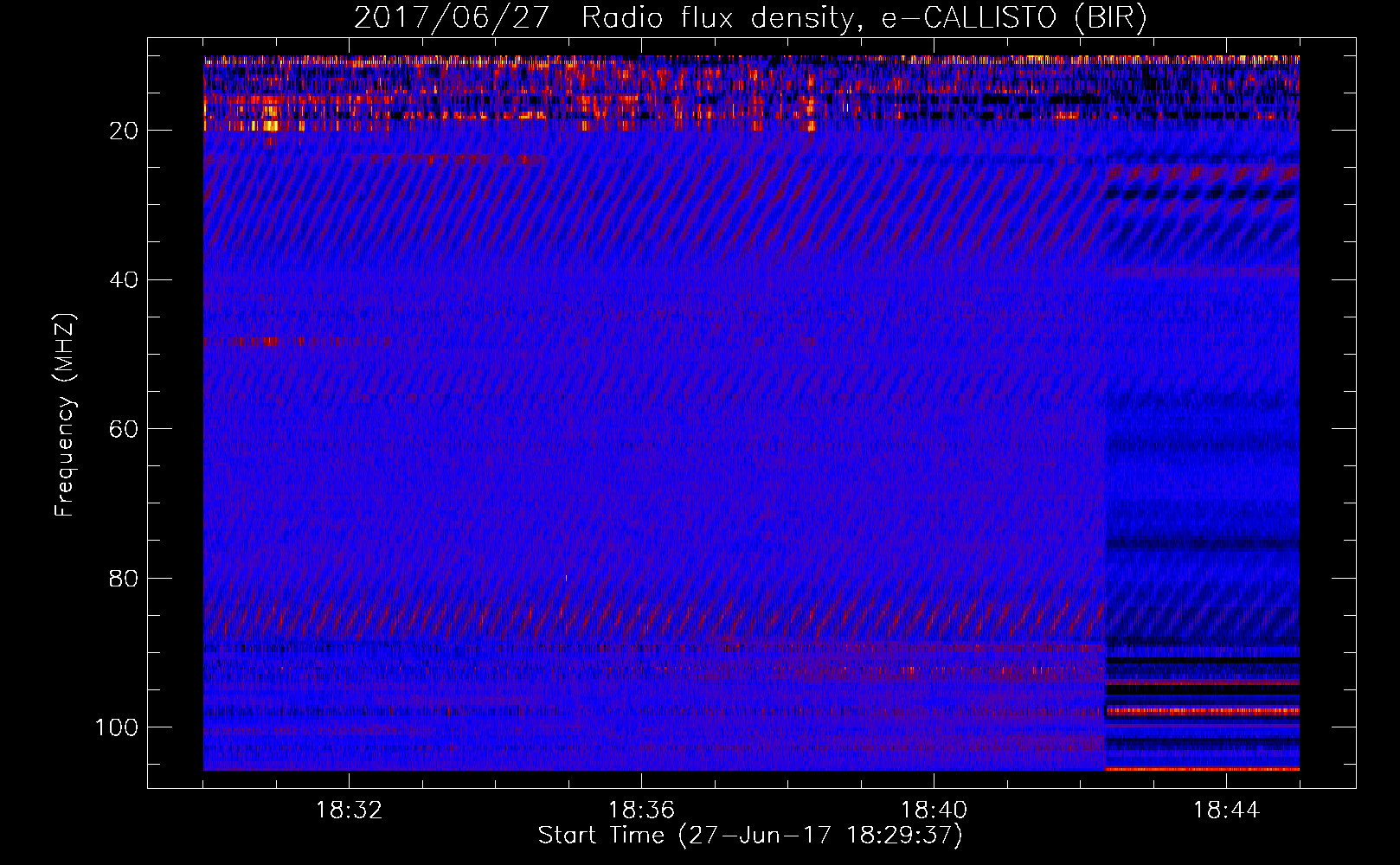
Task: Click the 'Start Time (27-Jun-17 18:29:37)' label
Action: (x=750, y=836)
